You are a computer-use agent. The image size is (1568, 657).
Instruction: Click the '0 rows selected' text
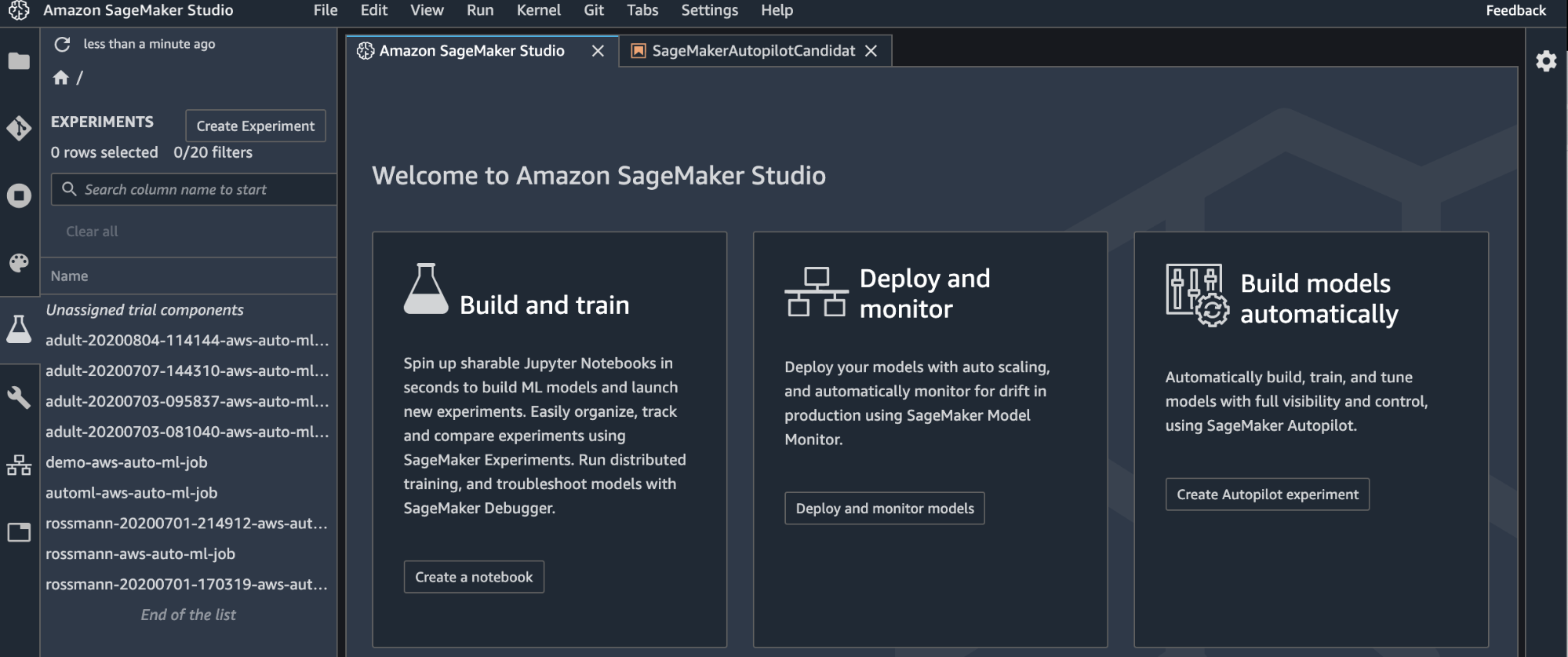click(x=104, y=152)
